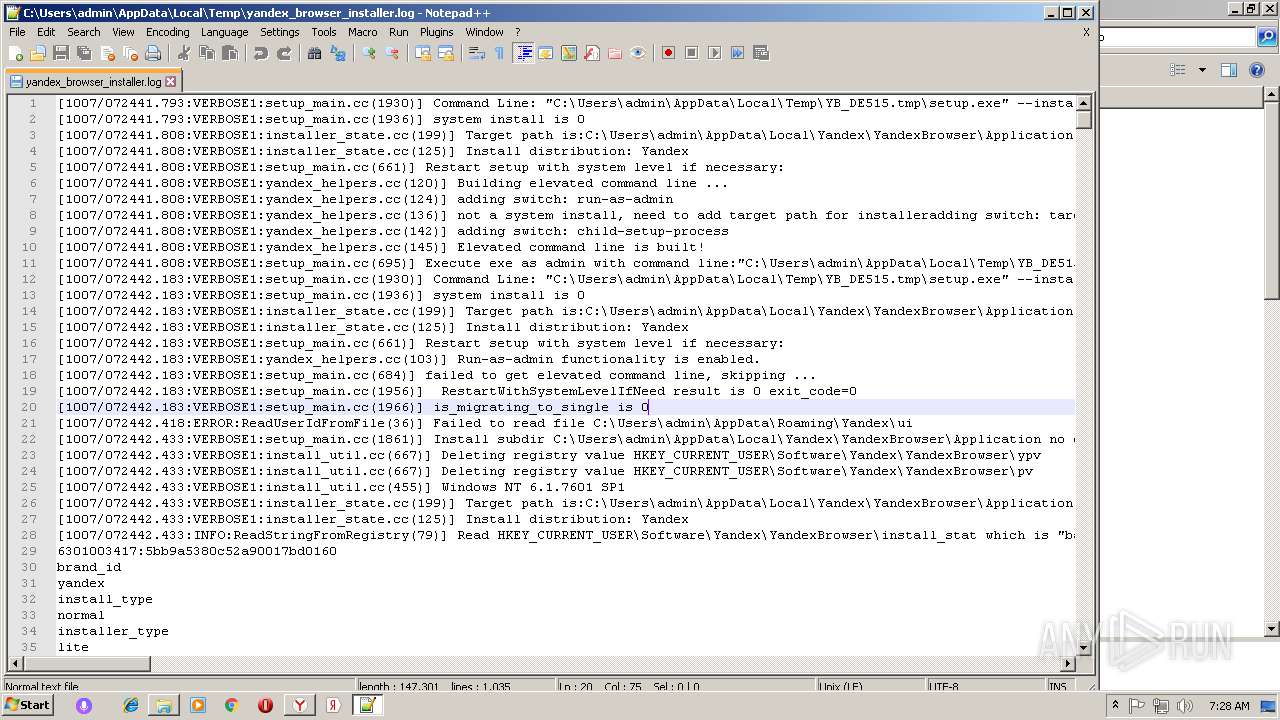Toggle the Folder as Workspace icon
1280x720 pixels.
[x=614, y=53]
